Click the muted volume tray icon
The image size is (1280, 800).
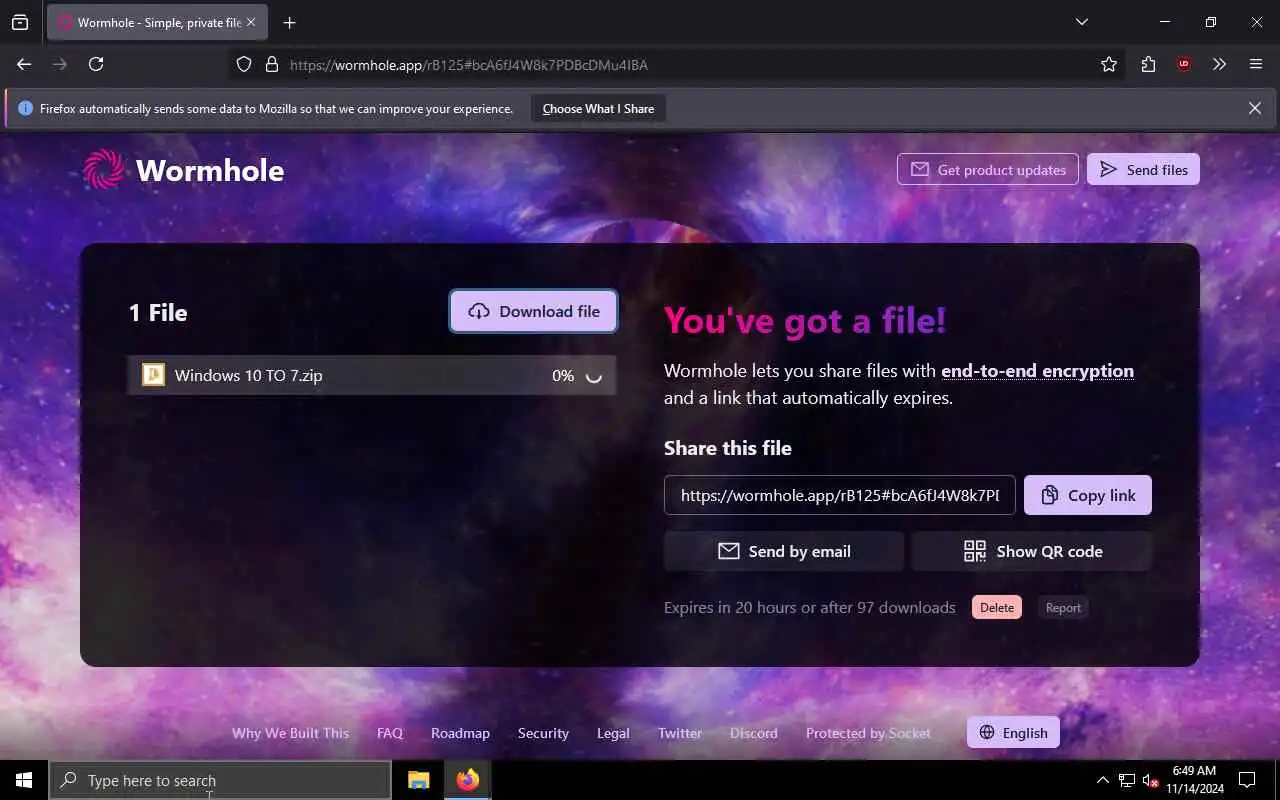click(x=1150, y=780)
